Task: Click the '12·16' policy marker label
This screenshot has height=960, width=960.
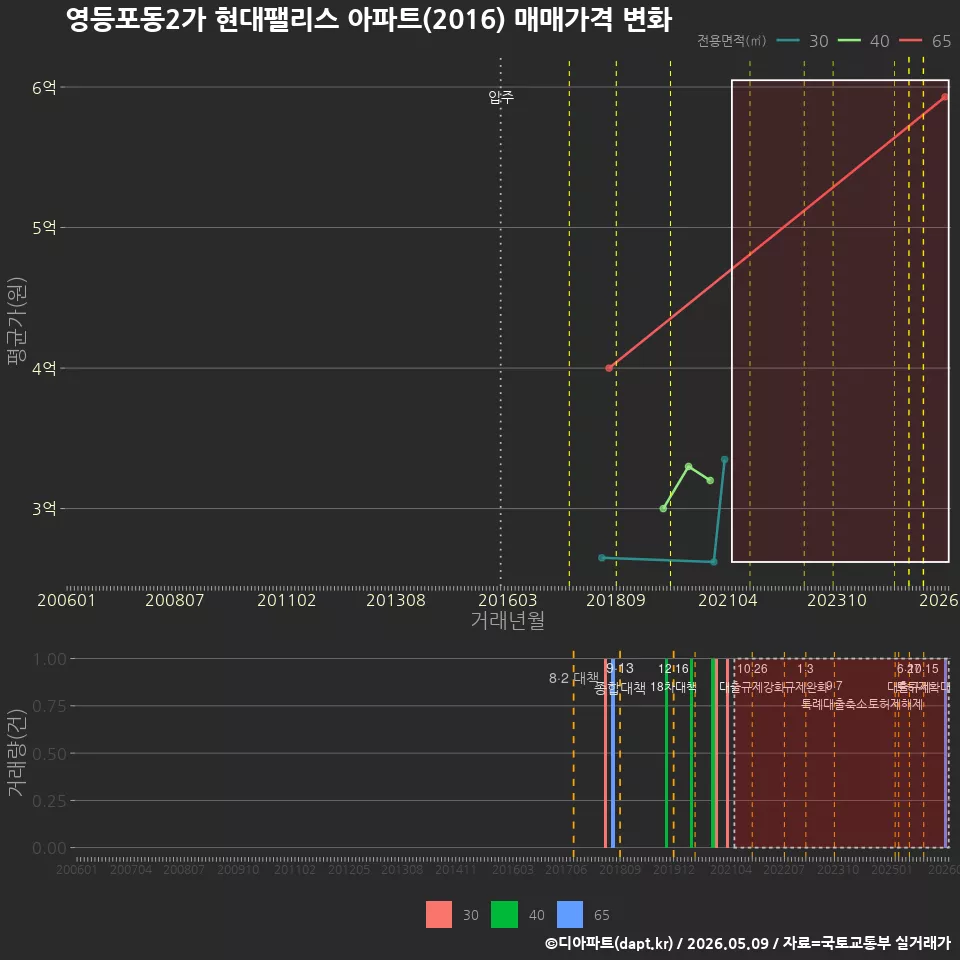Action: coord(673,669)
